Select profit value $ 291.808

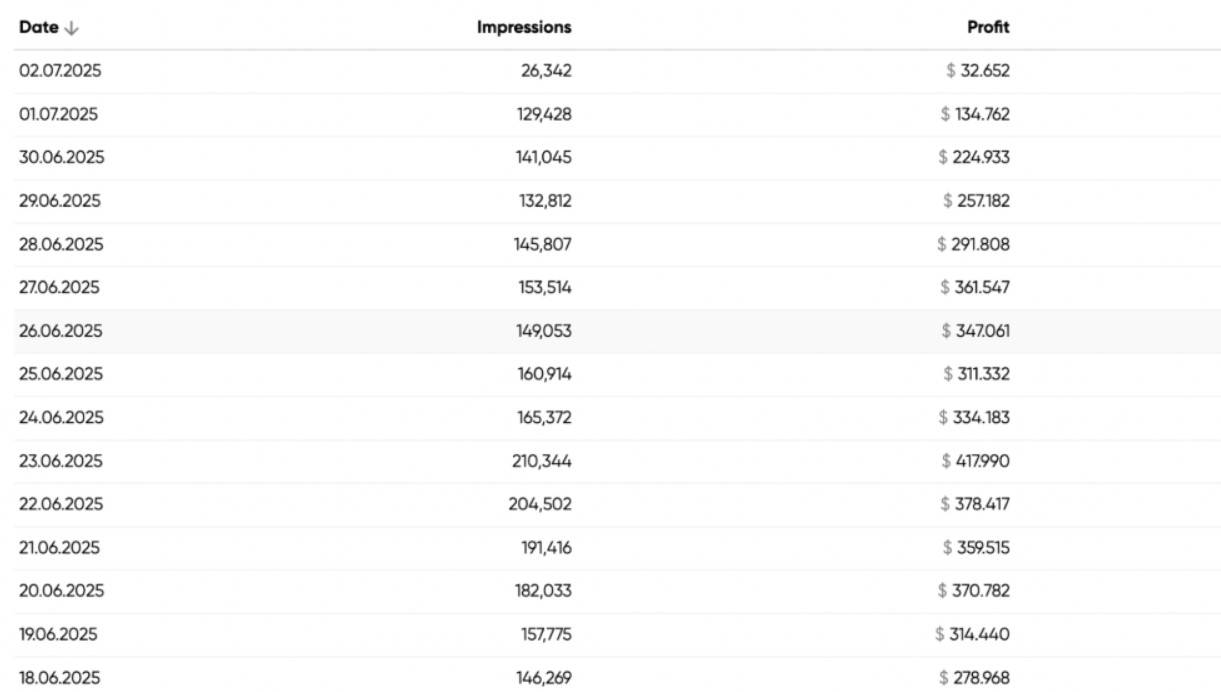tap(974, 244)
